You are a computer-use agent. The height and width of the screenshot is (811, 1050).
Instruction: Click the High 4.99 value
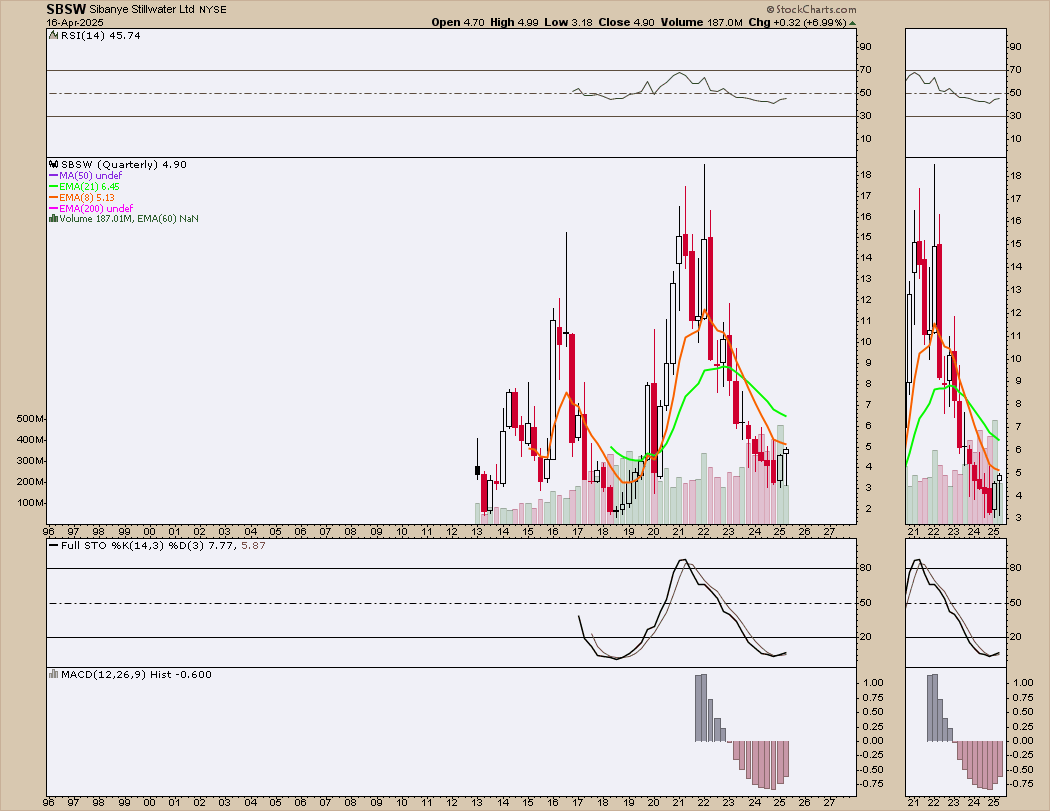point(514,22)
